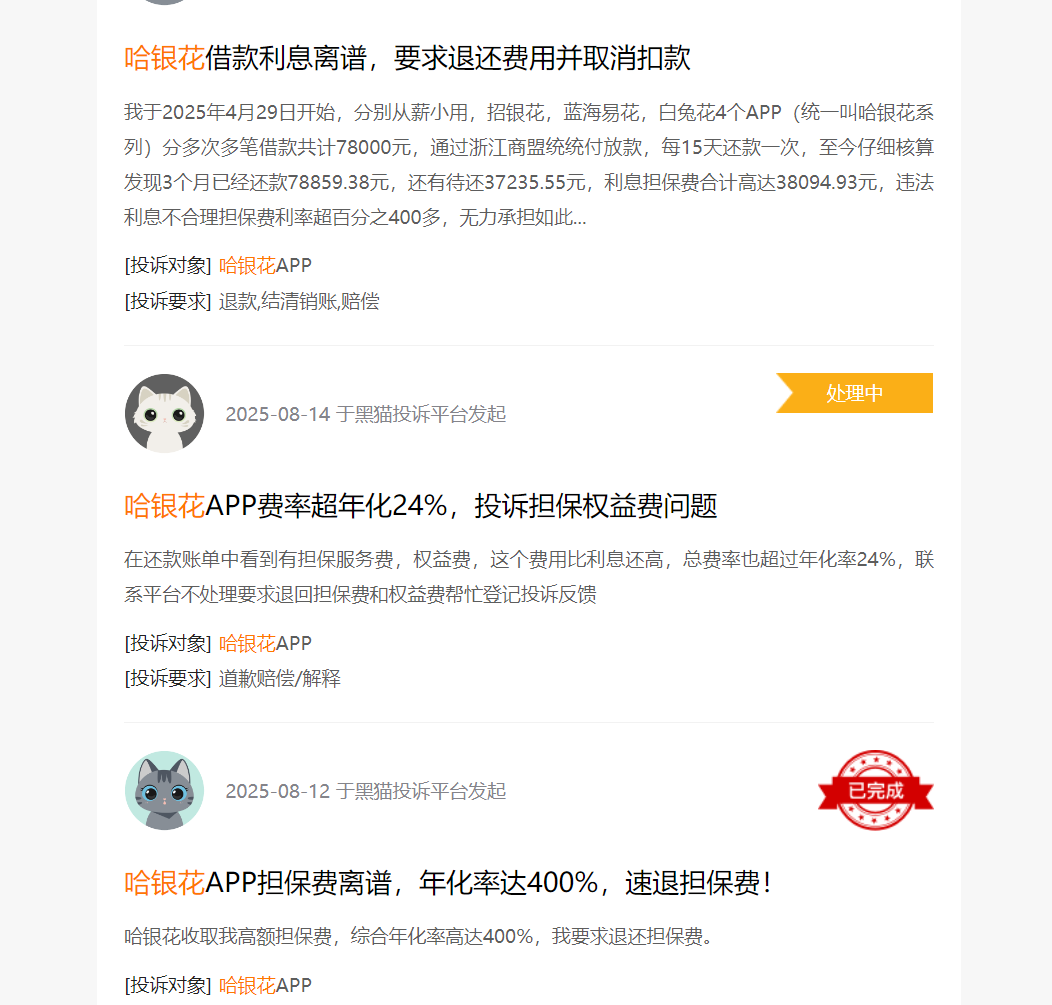Open complaint titled 哈银花APP担保费离谱
Screen dimensions: 1052x1005
[x=448, y=883]
